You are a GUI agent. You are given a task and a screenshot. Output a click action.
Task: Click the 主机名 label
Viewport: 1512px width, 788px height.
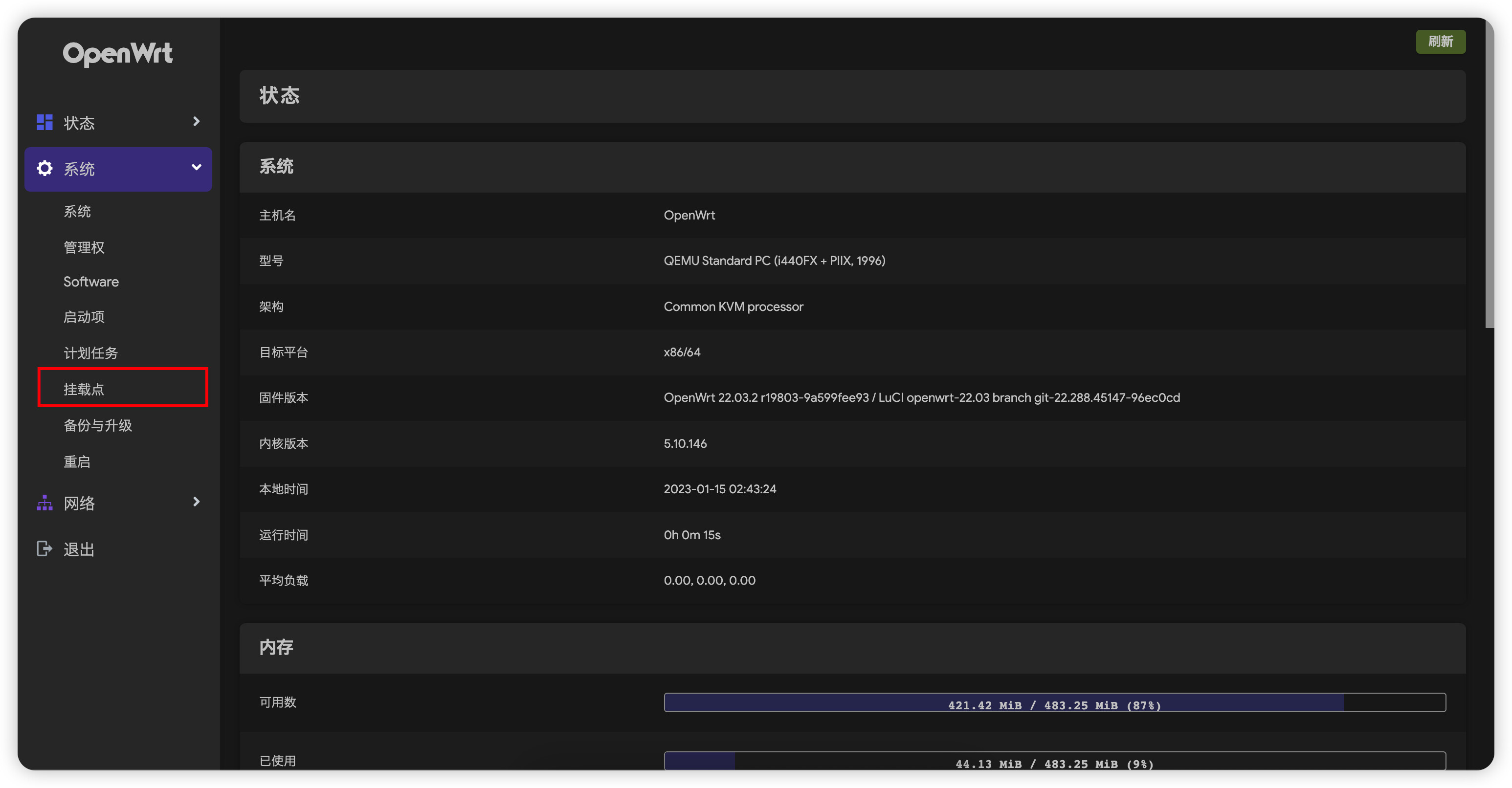tap(277, 216)
